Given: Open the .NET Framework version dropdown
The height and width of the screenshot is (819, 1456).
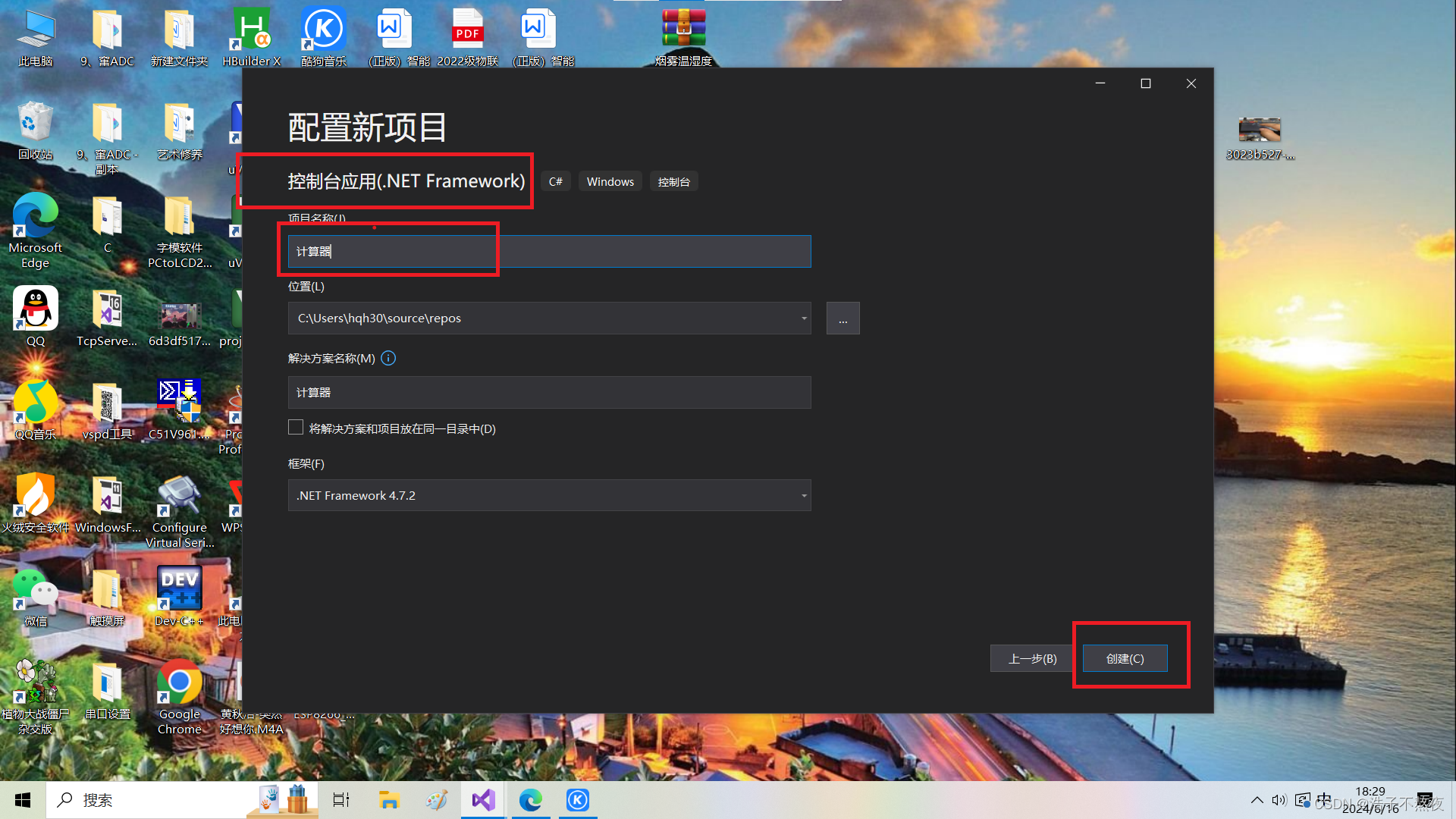Looking at the screenshot, I should (803, 496).
